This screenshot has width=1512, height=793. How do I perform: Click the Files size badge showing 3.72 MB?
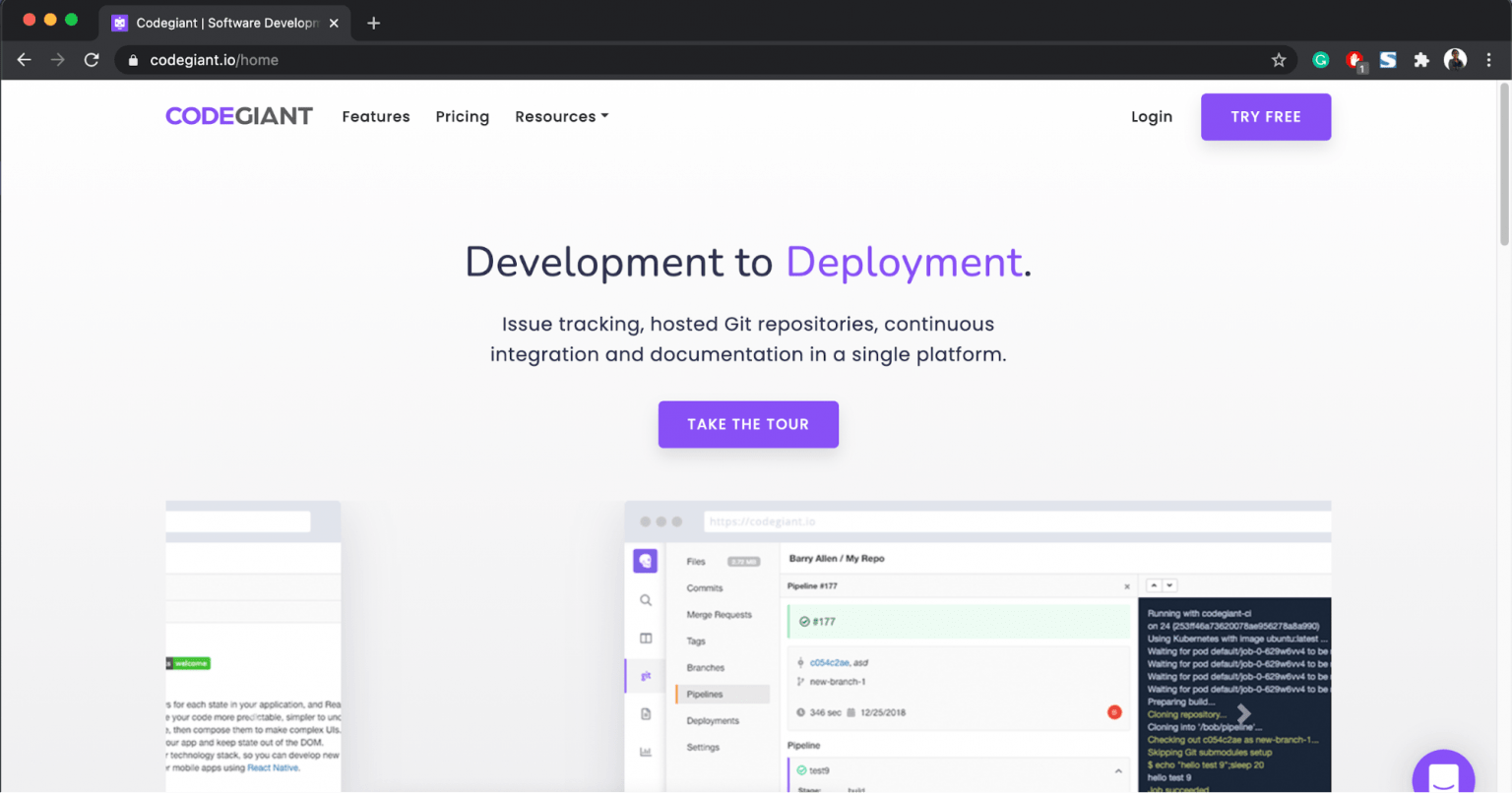coord(743,562)
